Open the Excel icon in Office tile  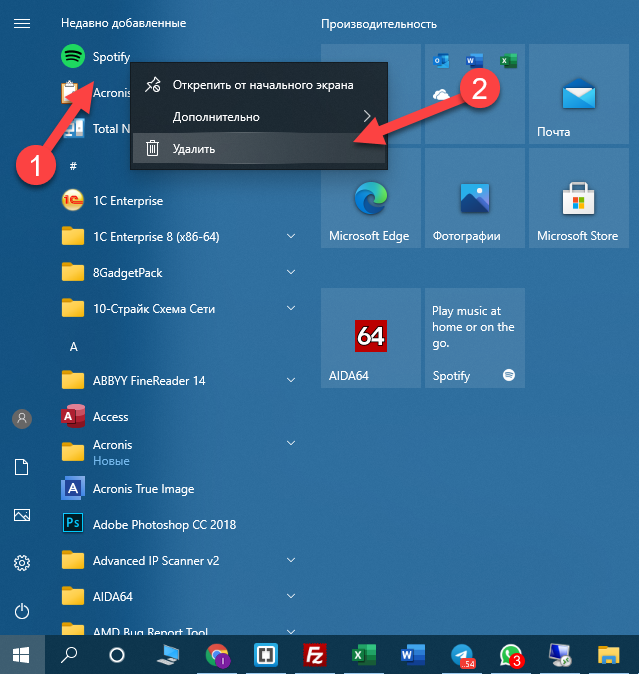509,61
